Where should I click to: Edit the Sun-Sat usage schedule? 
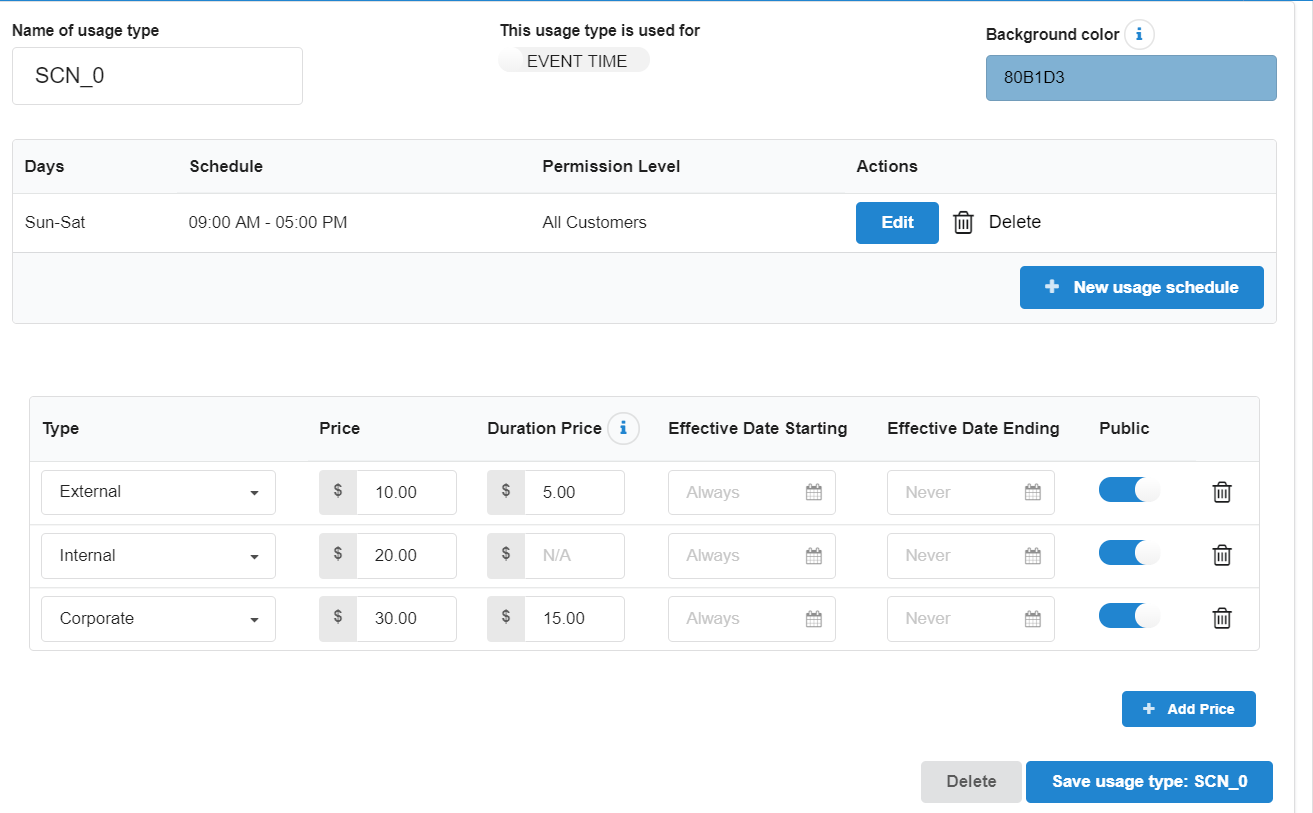click(897, 222)
